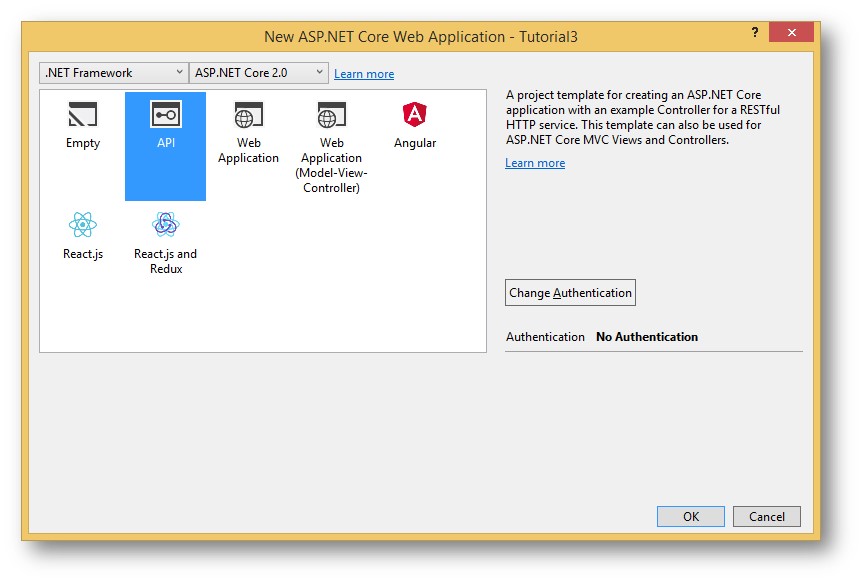Select the Empty project template icon
The image size is (863, 583).
(x=83, y=115)
